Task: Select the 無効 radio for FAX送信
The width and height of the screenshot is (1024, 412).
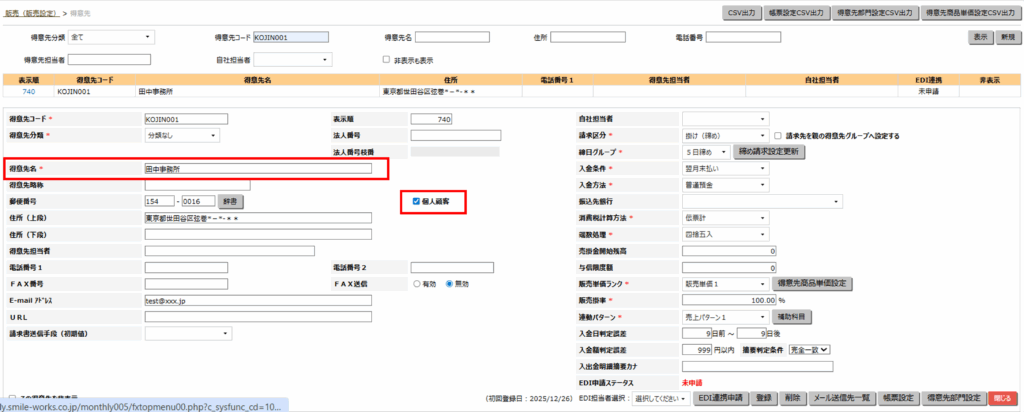Action: [x=449, y=284]
